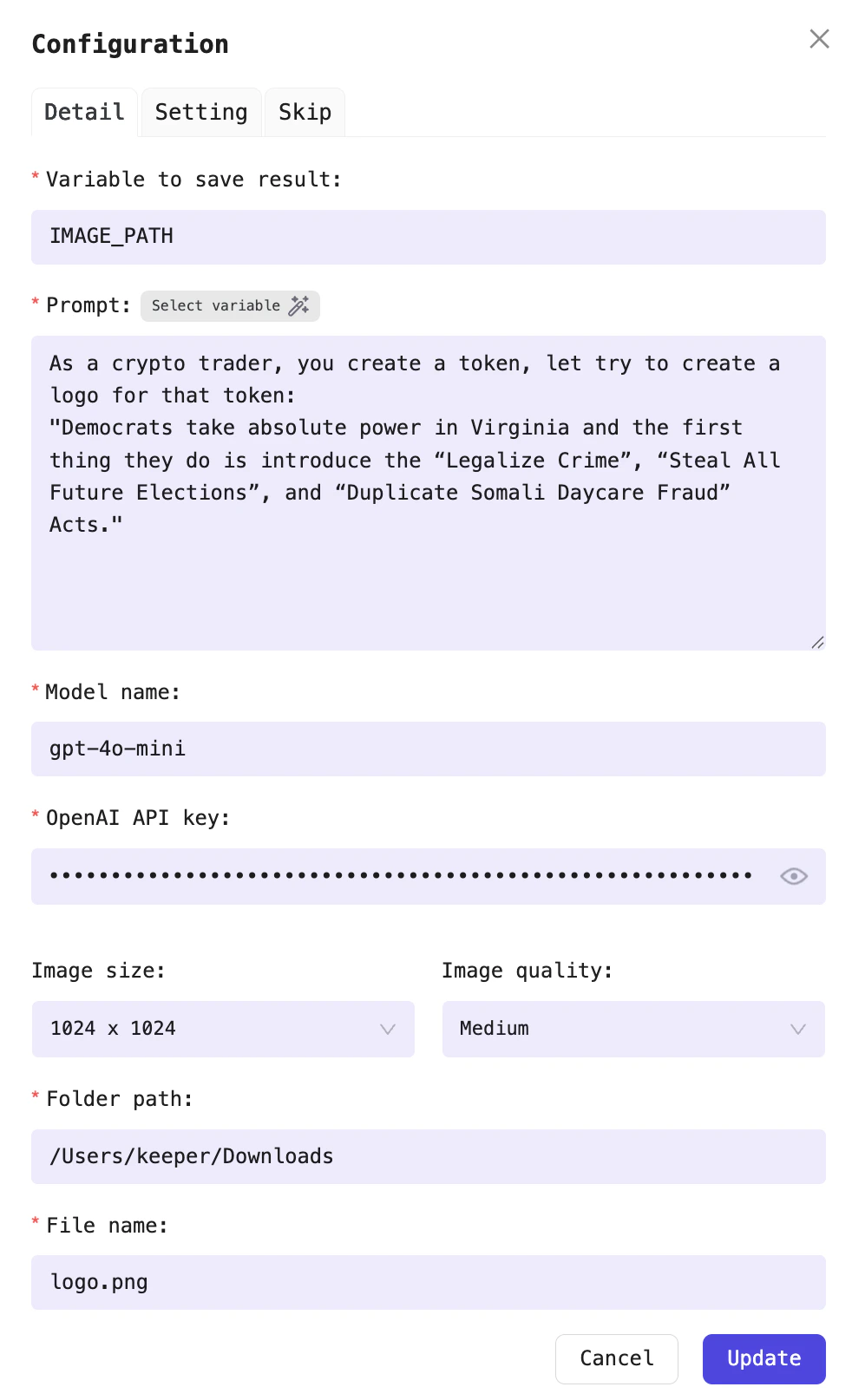This screenshot has width=852, height=1400.
Task: Open the Image quality dropdown
Action: (x=798, y=1029)
